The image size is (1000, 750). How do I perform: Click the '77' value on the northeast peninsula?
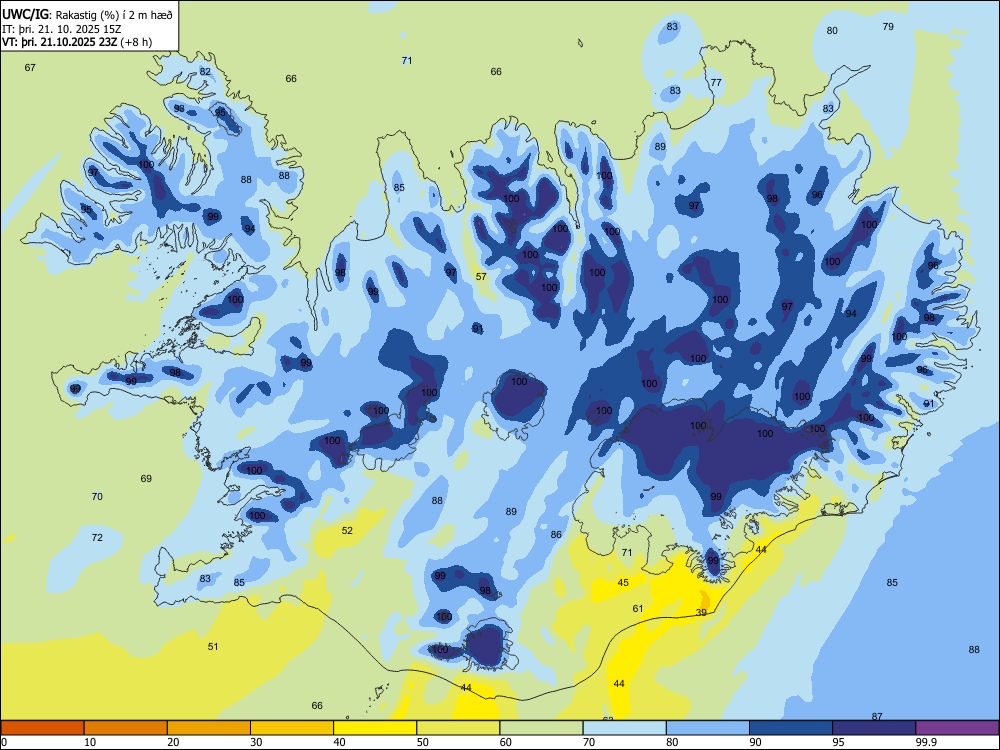tap(716, 82)
